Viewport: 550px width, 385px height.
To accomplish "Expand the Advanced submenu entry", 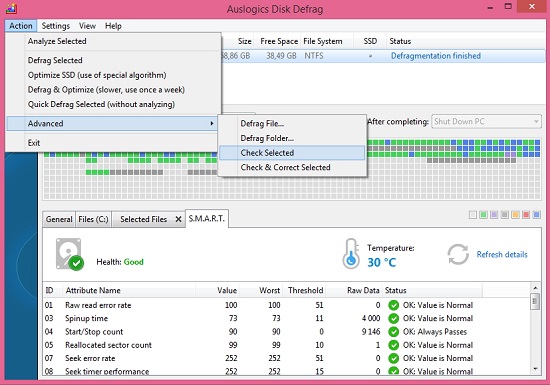I will pos(112,123).
